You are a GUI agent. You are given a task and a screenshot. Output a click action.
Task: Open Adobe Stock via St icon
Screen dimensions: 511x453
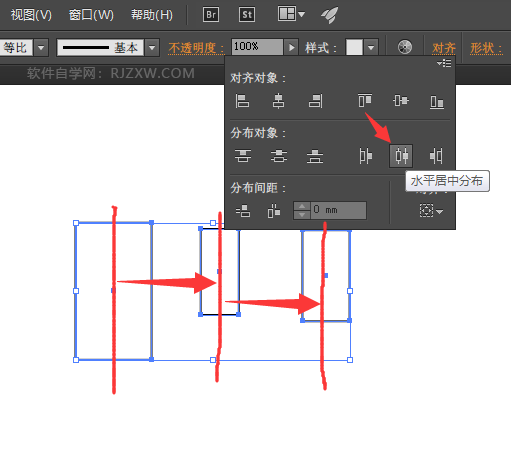(x=247, y=15)
